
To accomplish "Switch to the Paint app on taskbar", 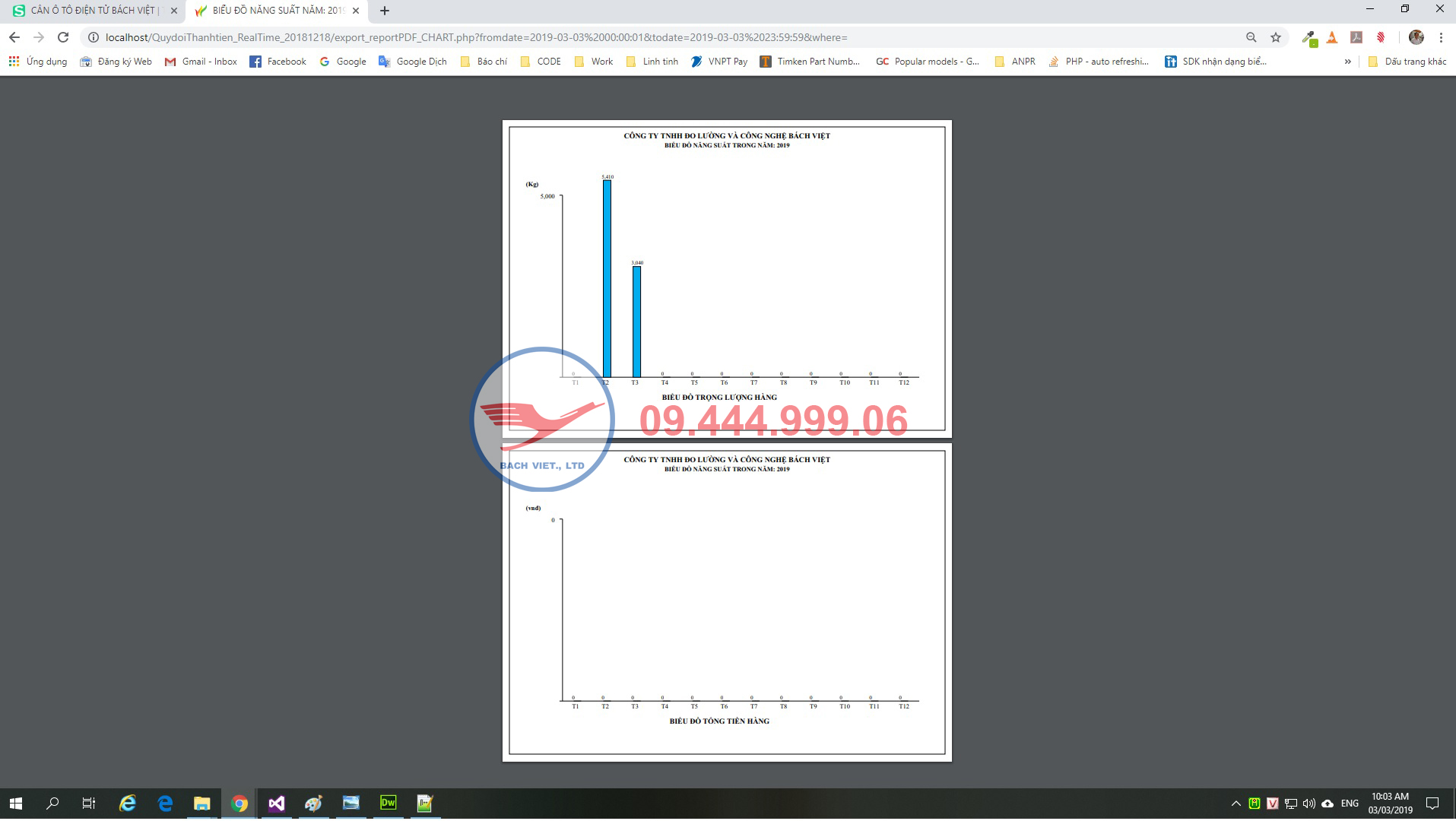I will (x=313, y=804).
